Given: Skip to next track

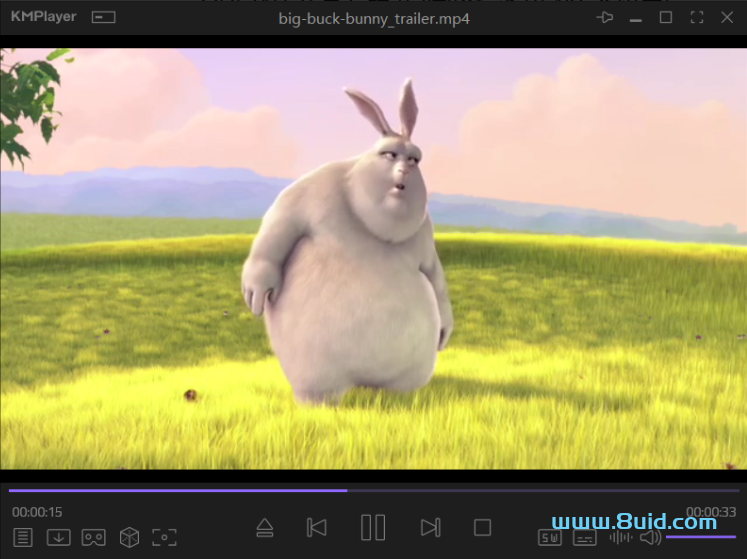Looking at the screenshot, I should (x=431, y=528).
